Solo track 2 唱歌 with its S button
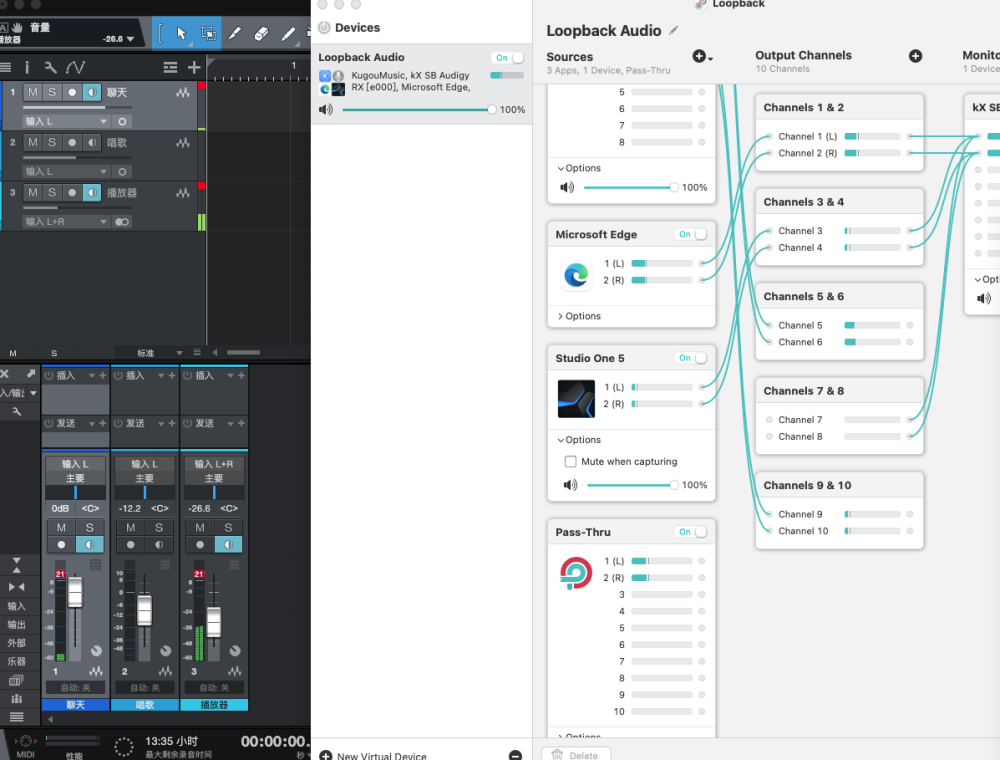1000x760 pixels. pyautogui.click(x=52, y=142)
